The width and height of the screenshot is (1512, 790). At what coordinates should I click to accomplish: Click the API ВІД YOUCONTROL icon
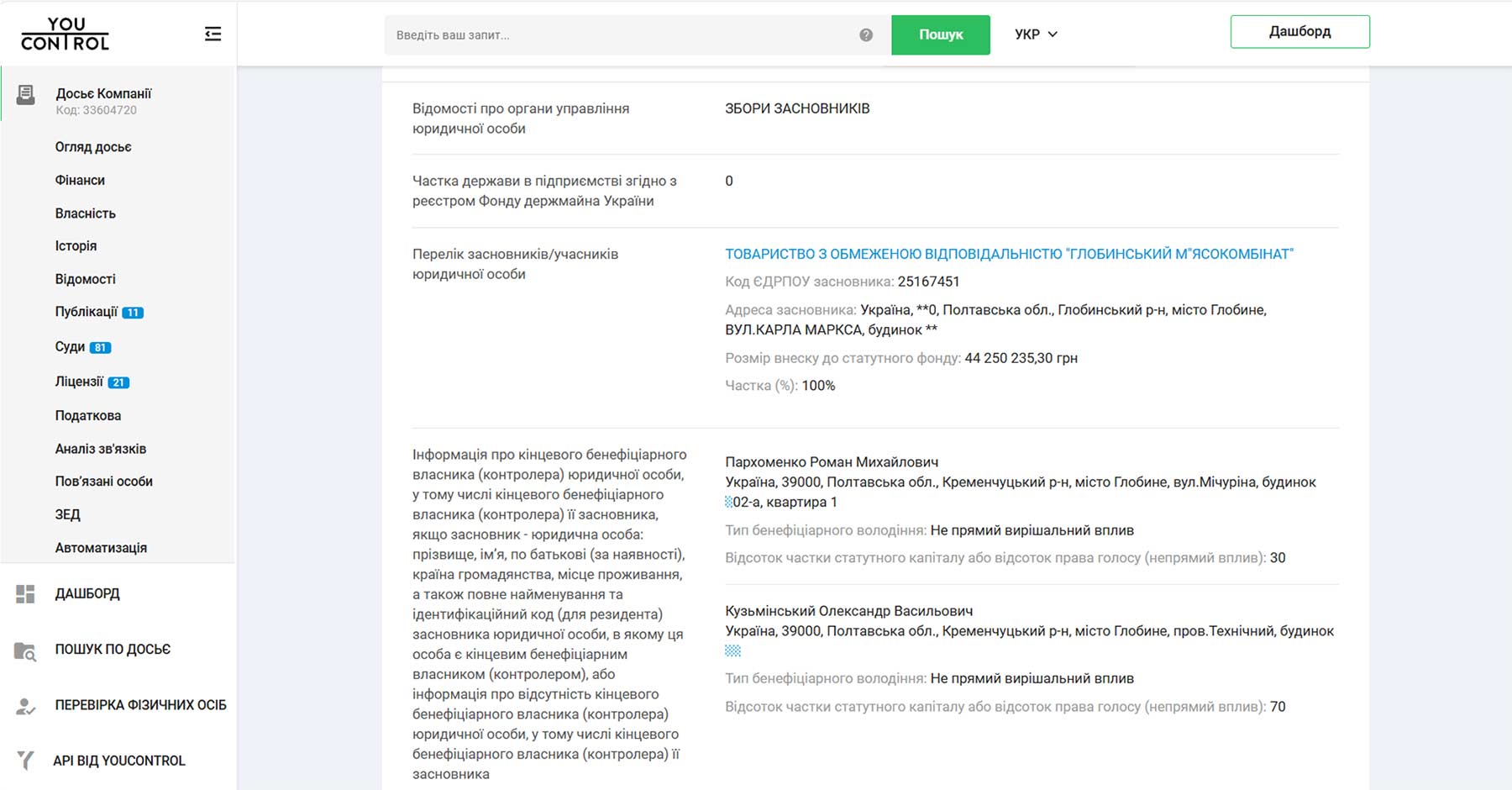tap(25, 761)
